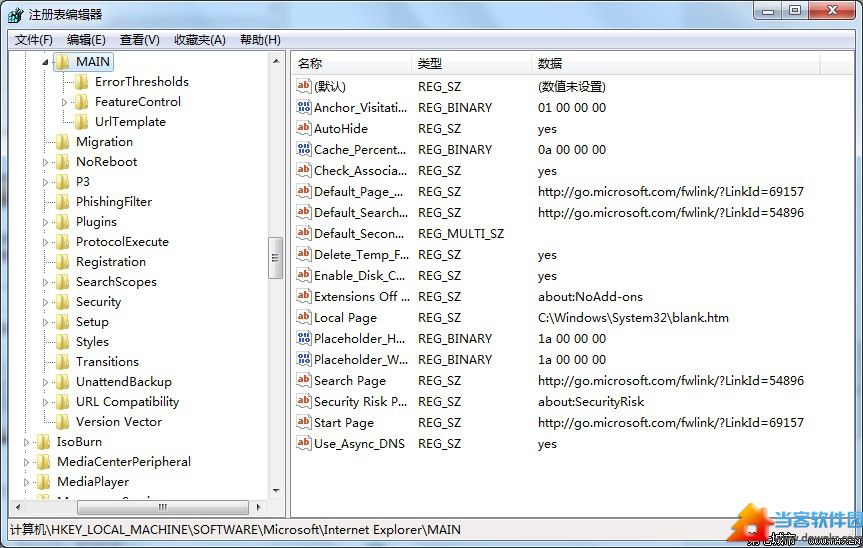Click the tree pane scroll up arrow
The height and width of the screenshot is (548, 863).
pos(276,61)
